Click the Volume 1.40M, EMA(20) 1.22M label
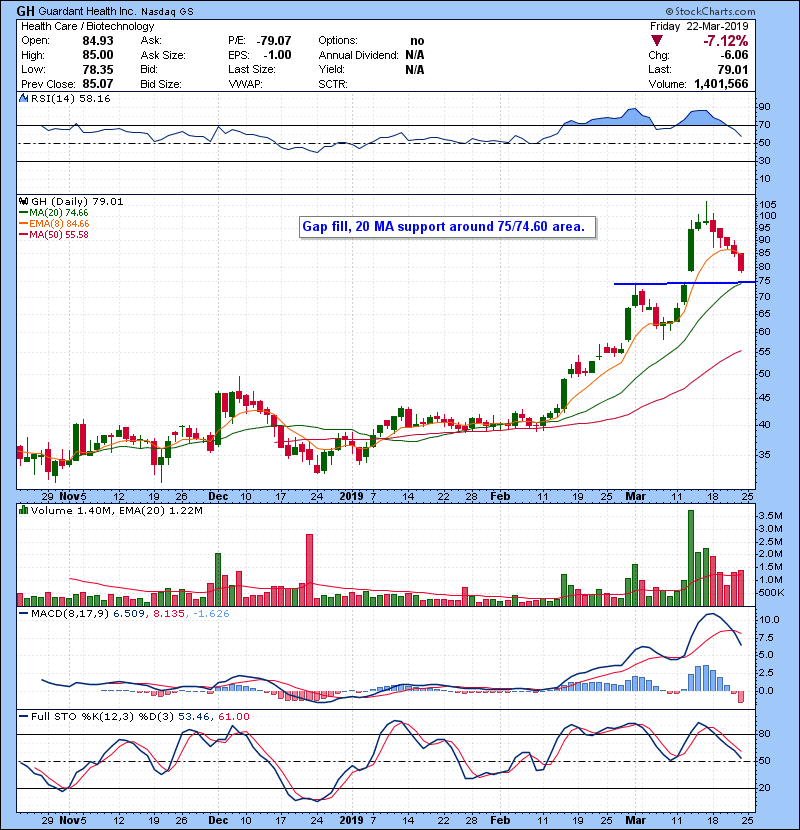The width and height of the screenshot is (800, 830). tap(116, 510)
